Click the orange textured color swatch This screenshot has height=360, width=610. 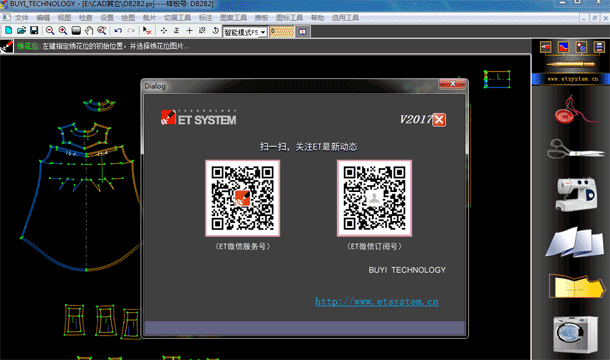pos(282,32)
